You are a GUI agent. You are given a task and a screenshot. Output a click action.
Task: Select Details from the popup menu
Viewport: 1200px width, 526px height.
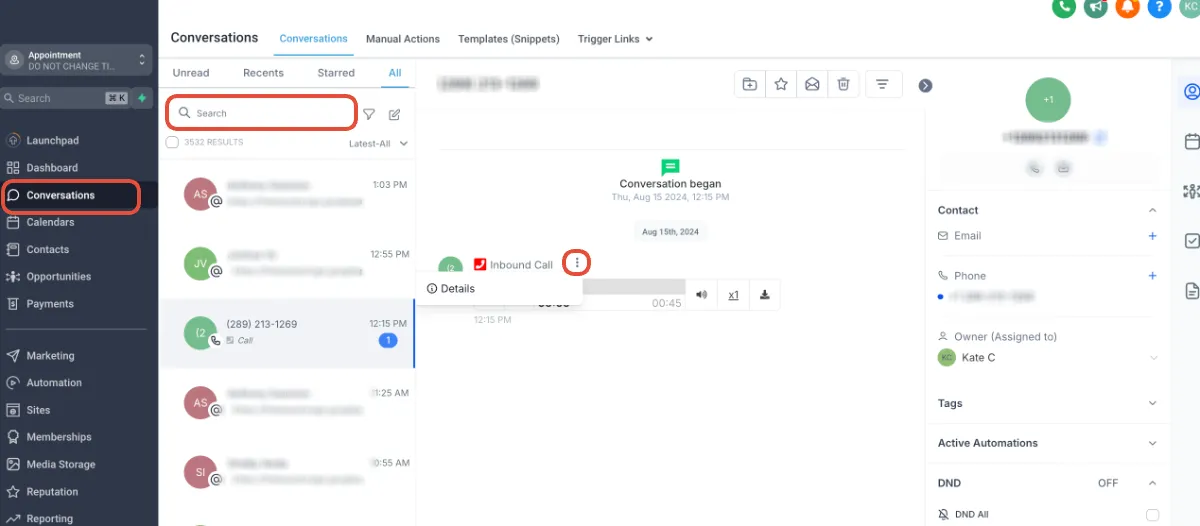point(451,289)
